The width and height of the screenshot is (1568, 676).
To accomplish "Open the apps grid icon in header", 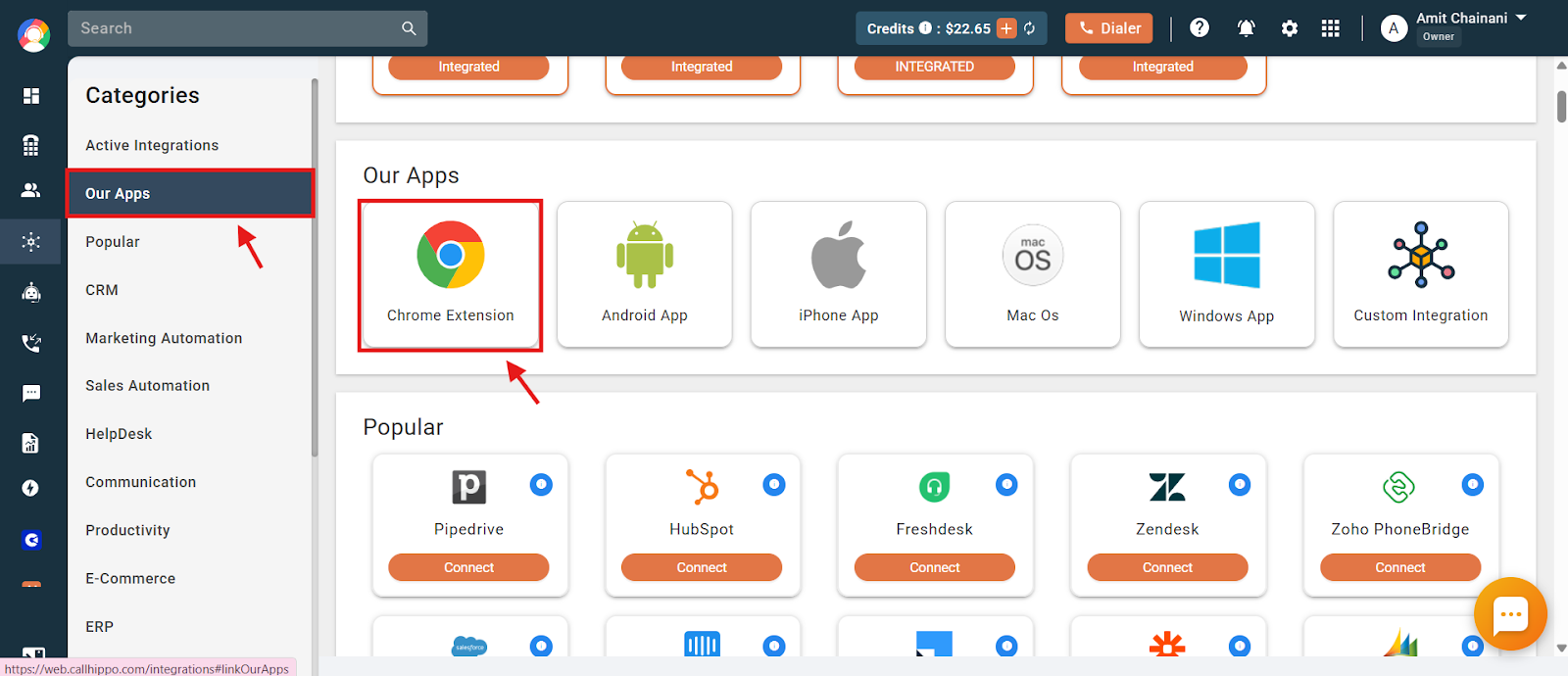I will [x=1330, y=28].
